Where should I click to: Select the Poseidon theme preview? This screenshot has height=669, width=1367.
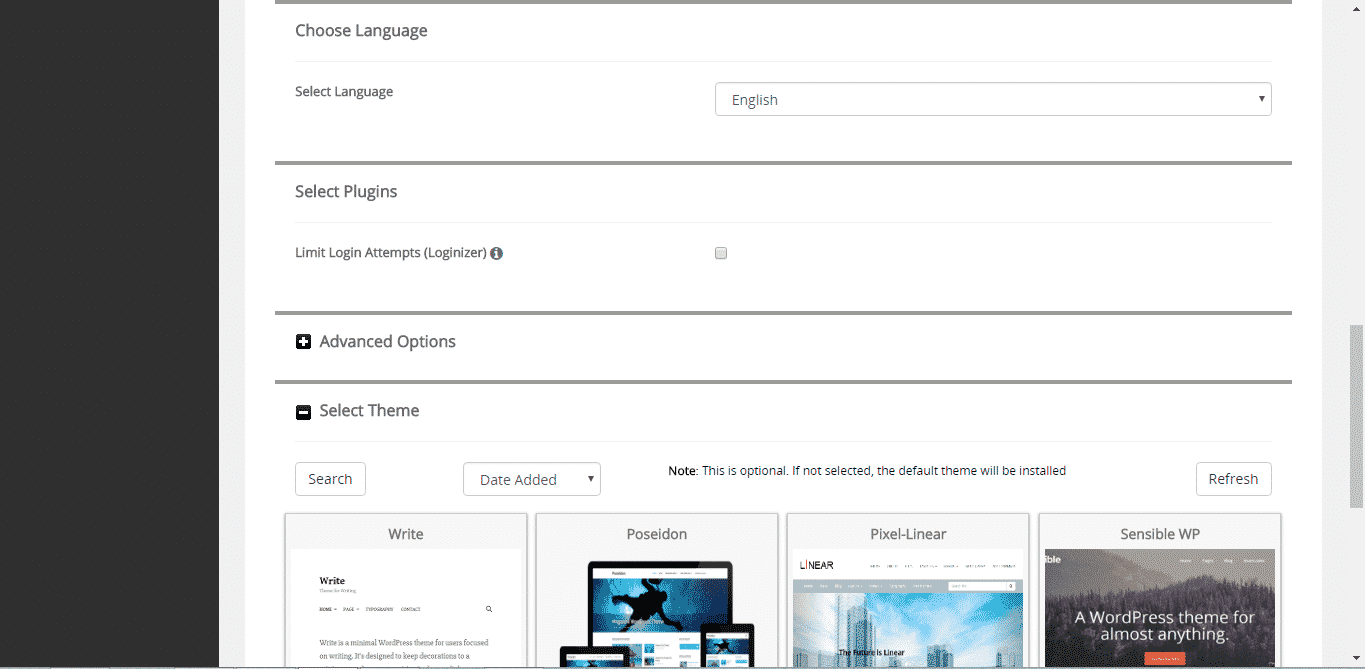tap(657, 608)
